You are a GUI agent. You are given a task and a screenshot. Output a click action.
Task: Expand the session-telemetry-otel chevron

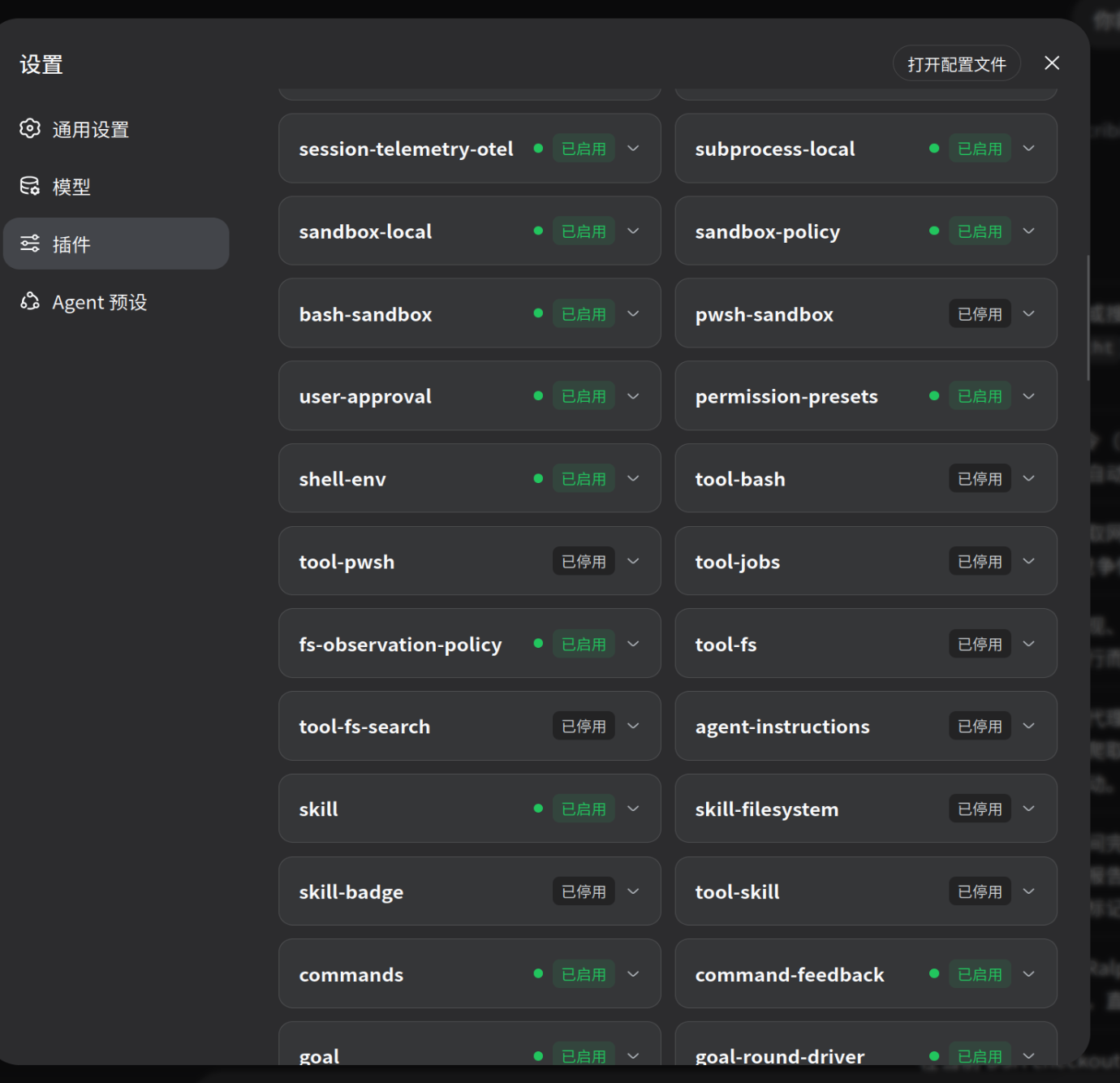(634, 149)
